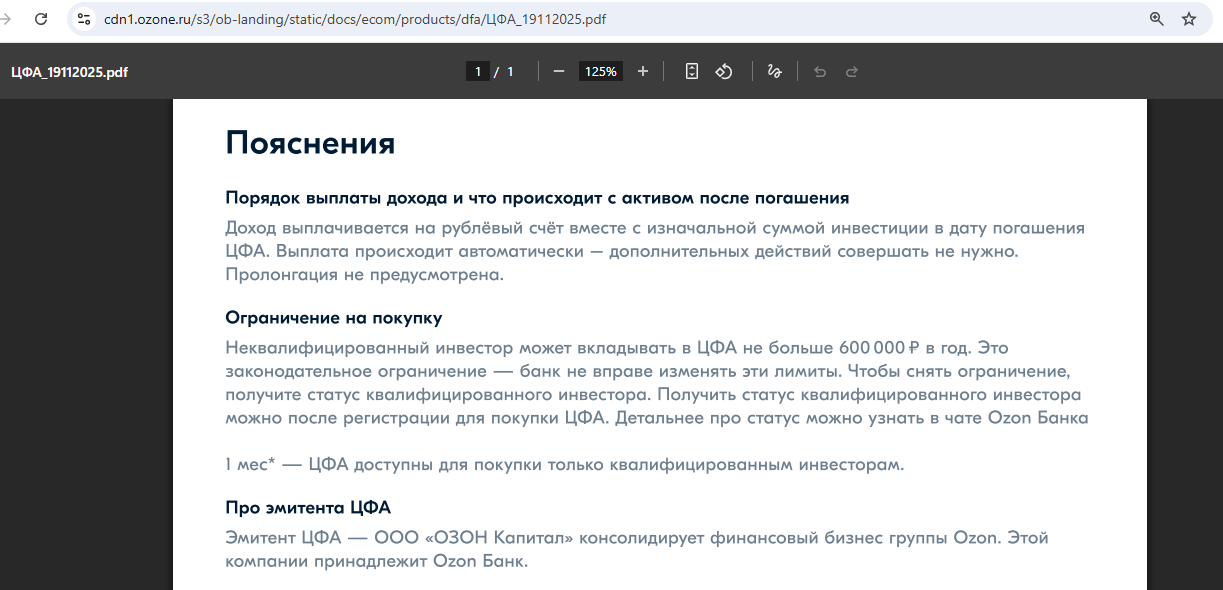The width and height of the screenshot is (1223, 590).
Task: Zoom in the PDF with plus button
Action: [643, 72]
